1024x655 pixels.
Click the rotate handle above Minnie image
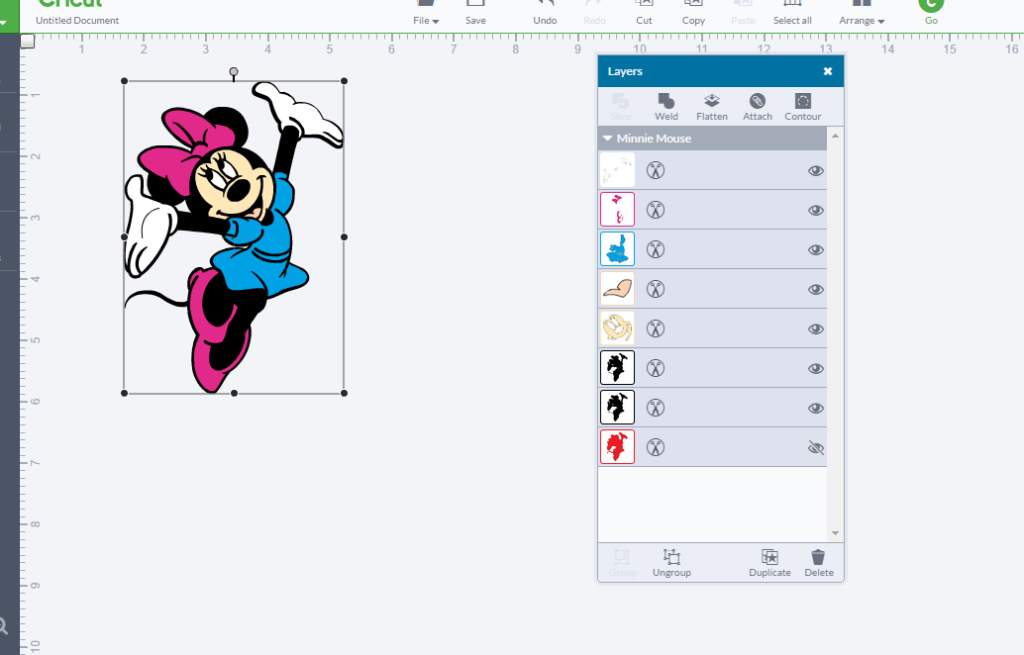pyautogui.click(x=233, y=72)
